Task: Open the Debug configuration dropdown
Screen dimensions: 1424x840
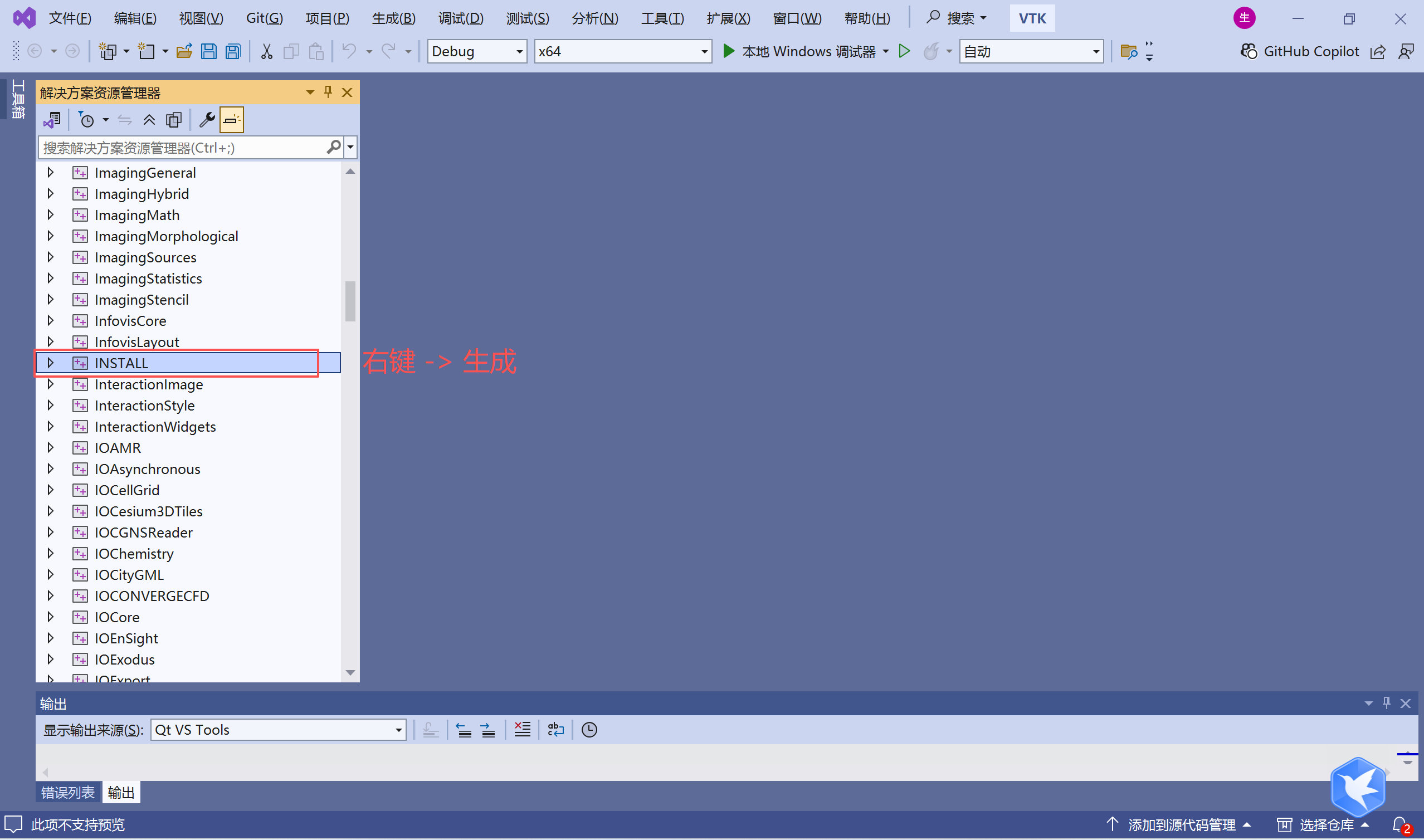Action: tap(476, 51)
